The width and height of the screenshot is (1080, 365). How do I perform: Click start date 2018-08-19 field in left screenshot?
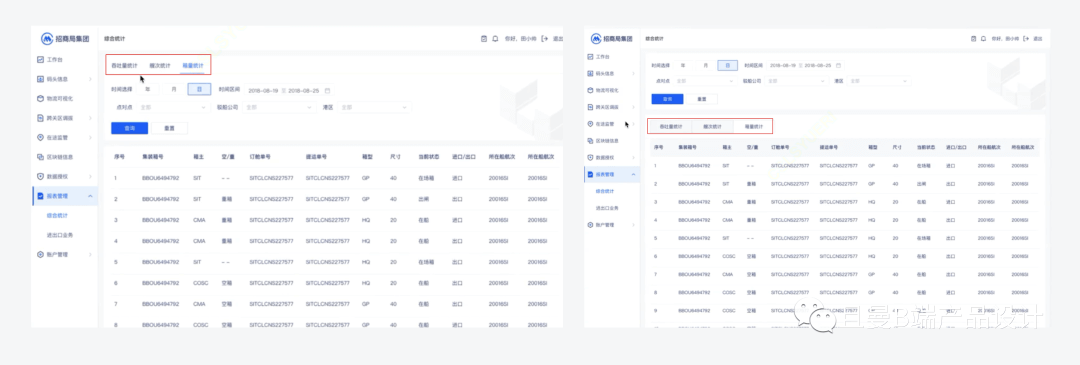[262, 90]
